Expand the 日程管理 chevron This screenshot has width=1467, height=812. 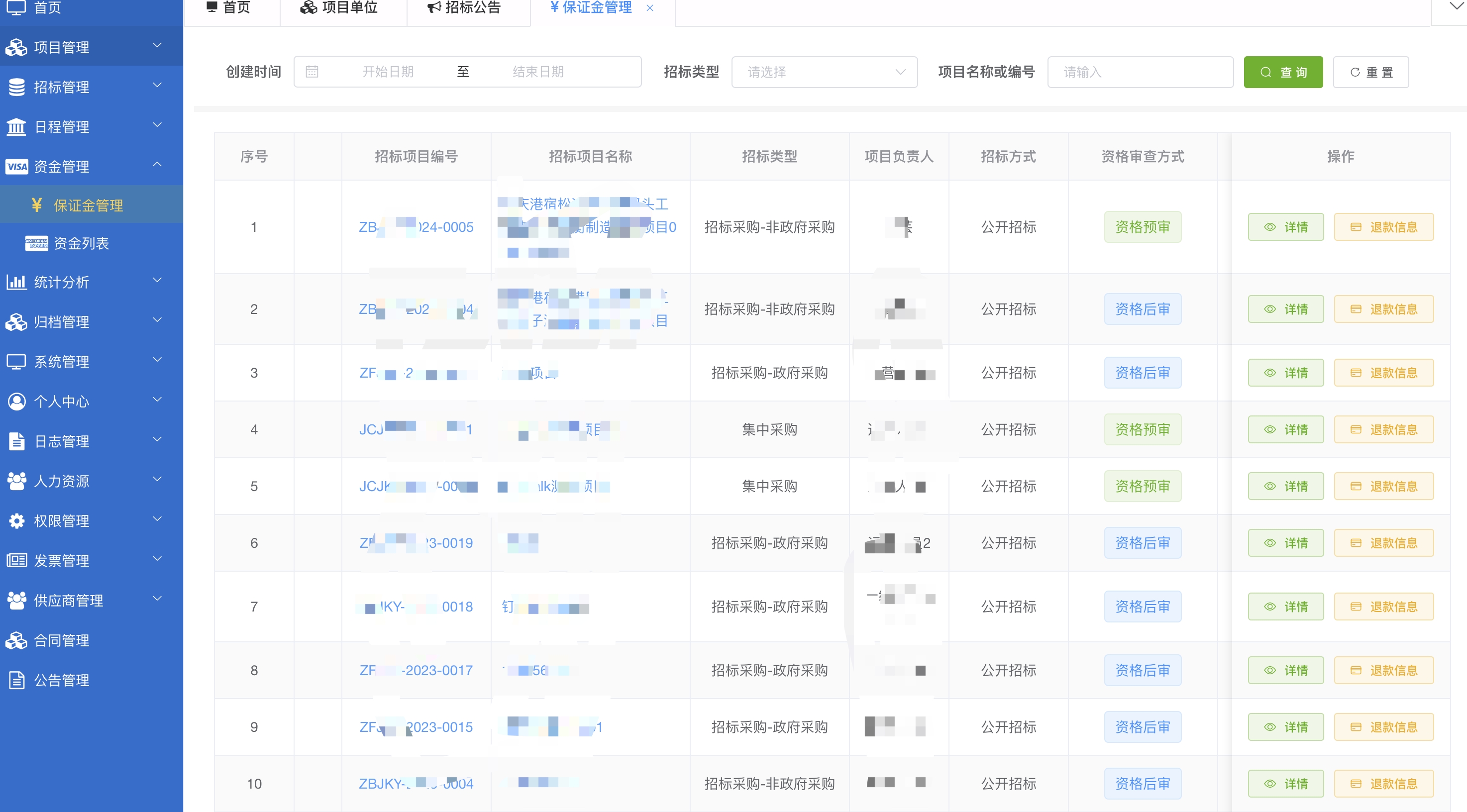coord(158,125)
